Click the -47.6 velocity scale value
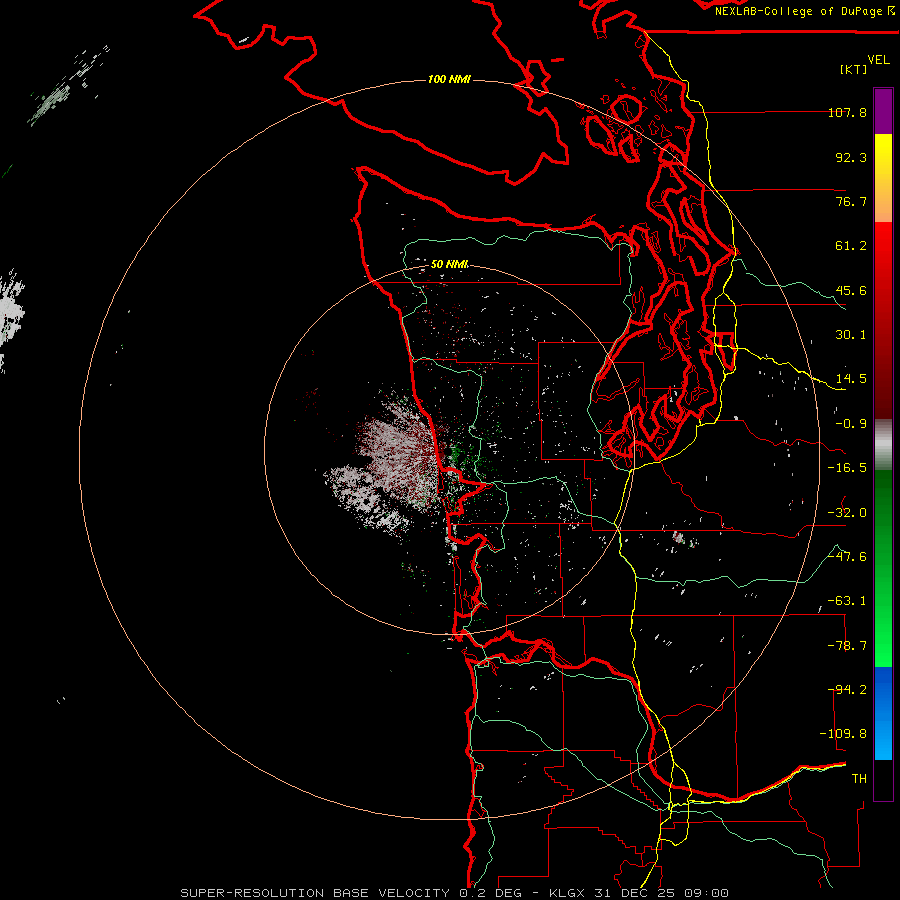 pos(847,557)
